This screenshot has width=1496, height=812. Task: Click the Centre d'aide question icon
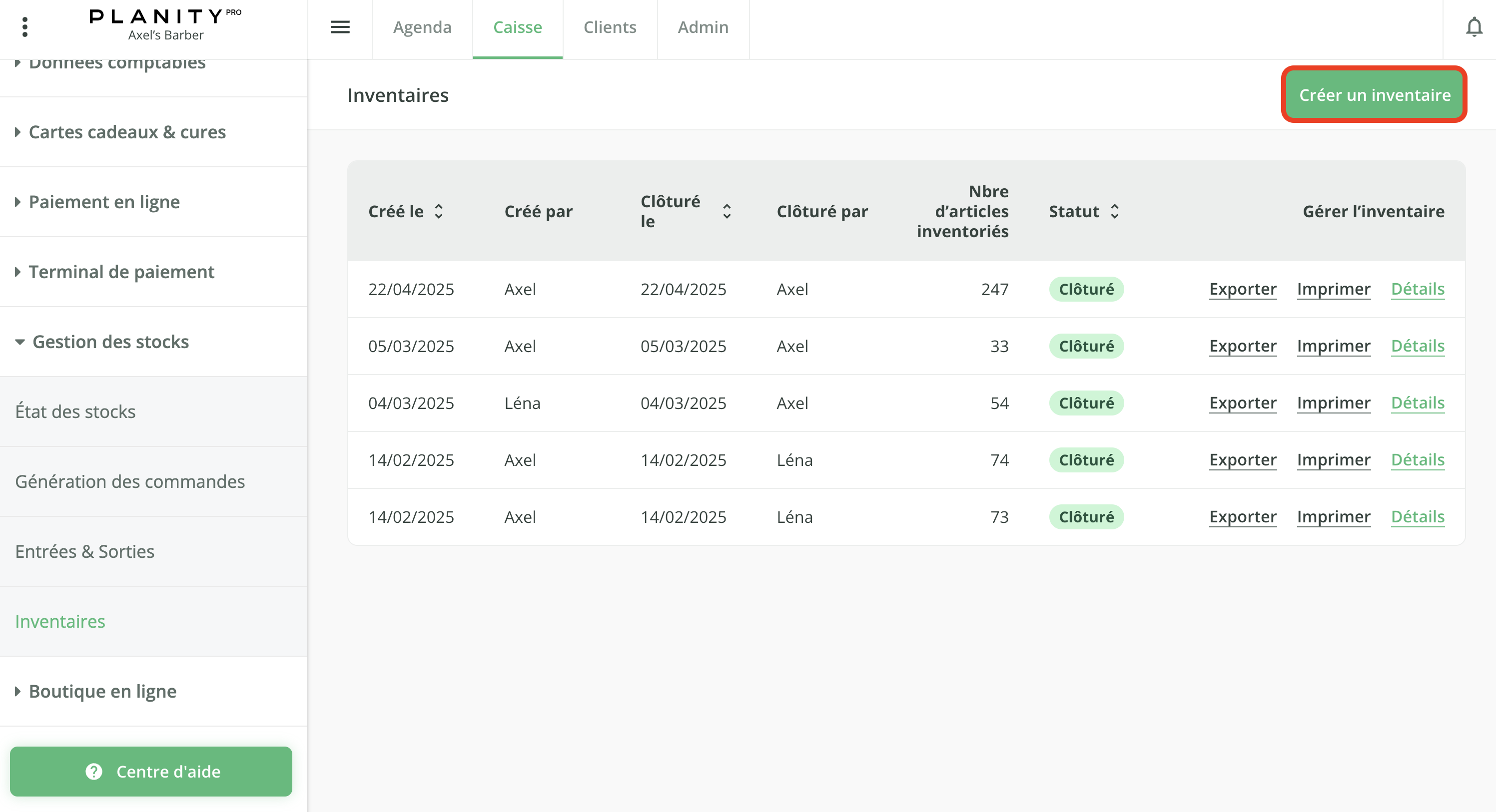point(93,772)
